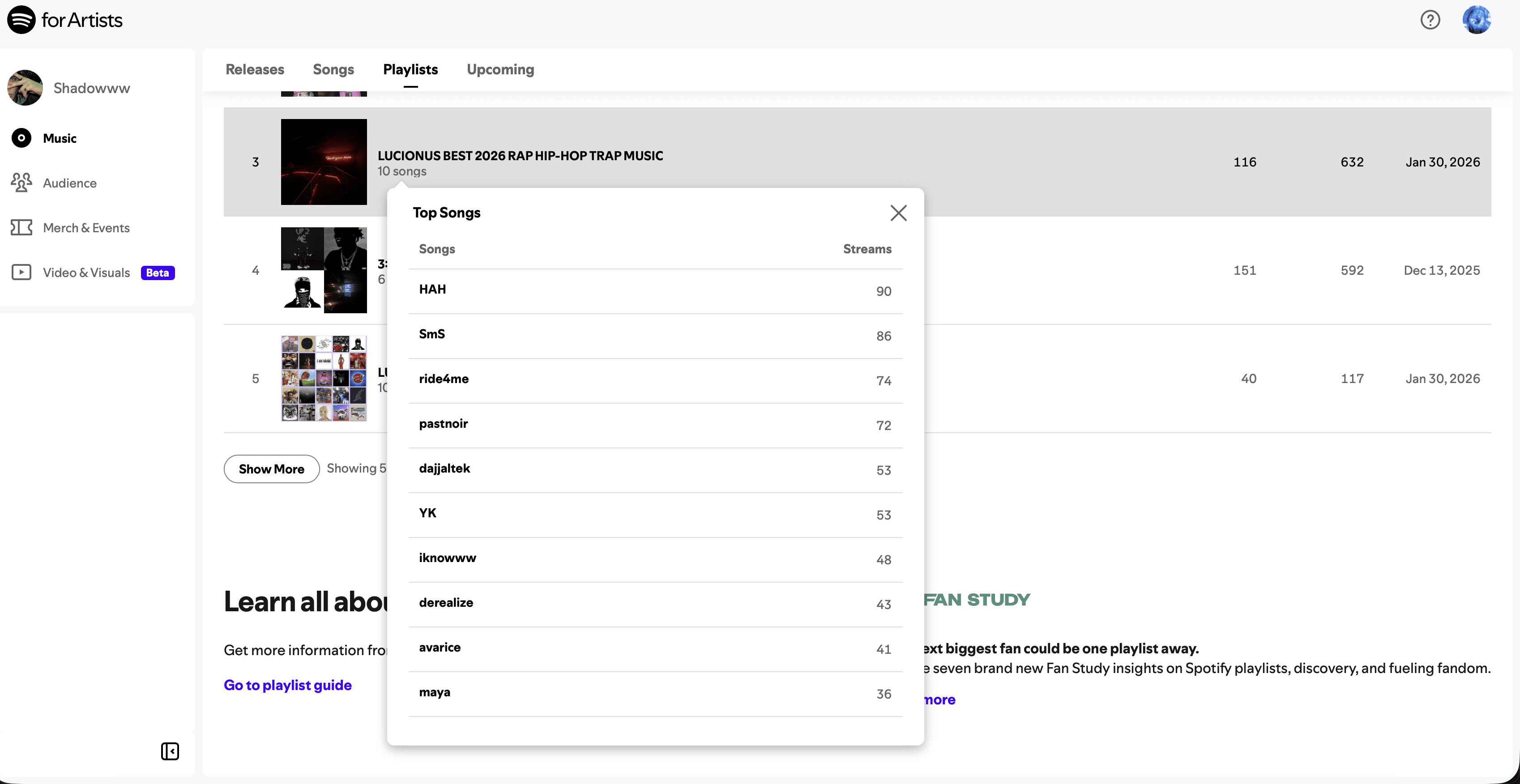
Task: Open the Upcoming tab
Action: click(500, 70)
